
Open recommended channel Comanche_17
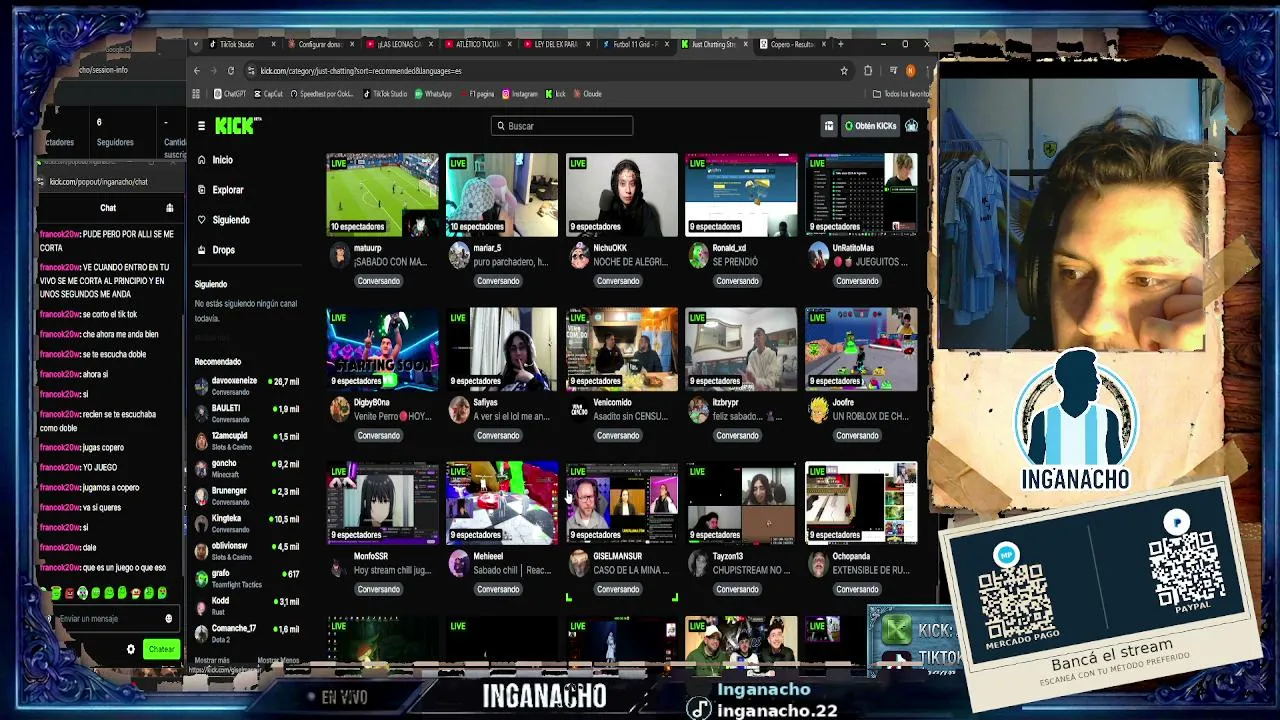tap(248, 633)
